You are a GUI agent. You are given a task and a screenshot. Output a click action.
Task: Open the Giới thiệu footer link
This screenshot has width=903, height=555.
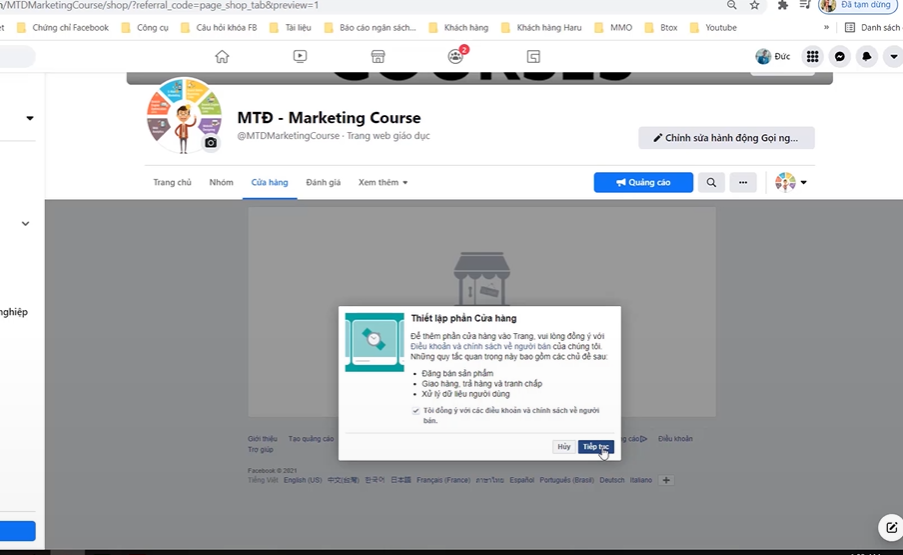(263, 439)
